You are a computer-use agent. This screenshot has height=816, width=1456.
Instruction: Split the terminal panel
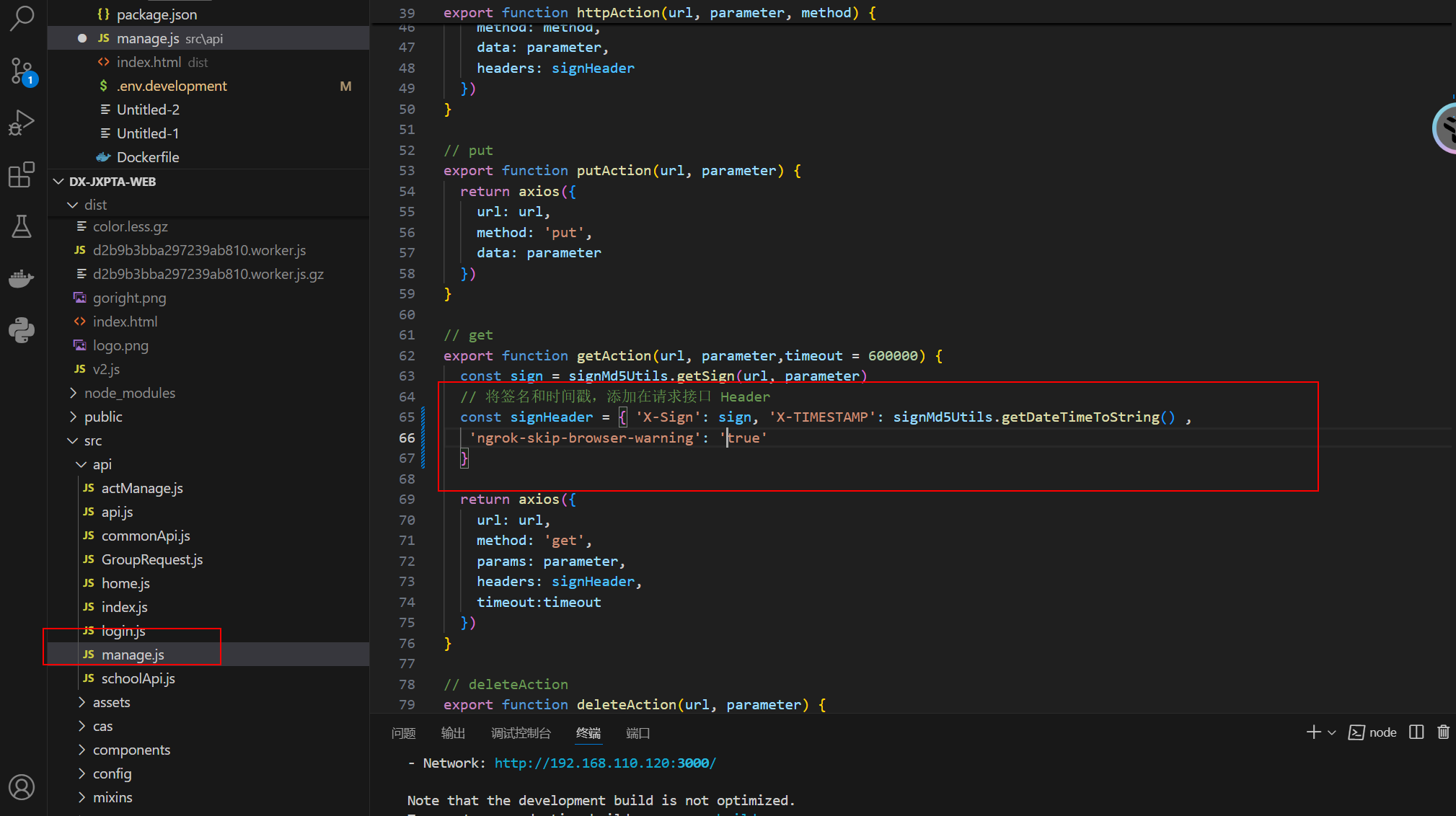coord(1416,732)
